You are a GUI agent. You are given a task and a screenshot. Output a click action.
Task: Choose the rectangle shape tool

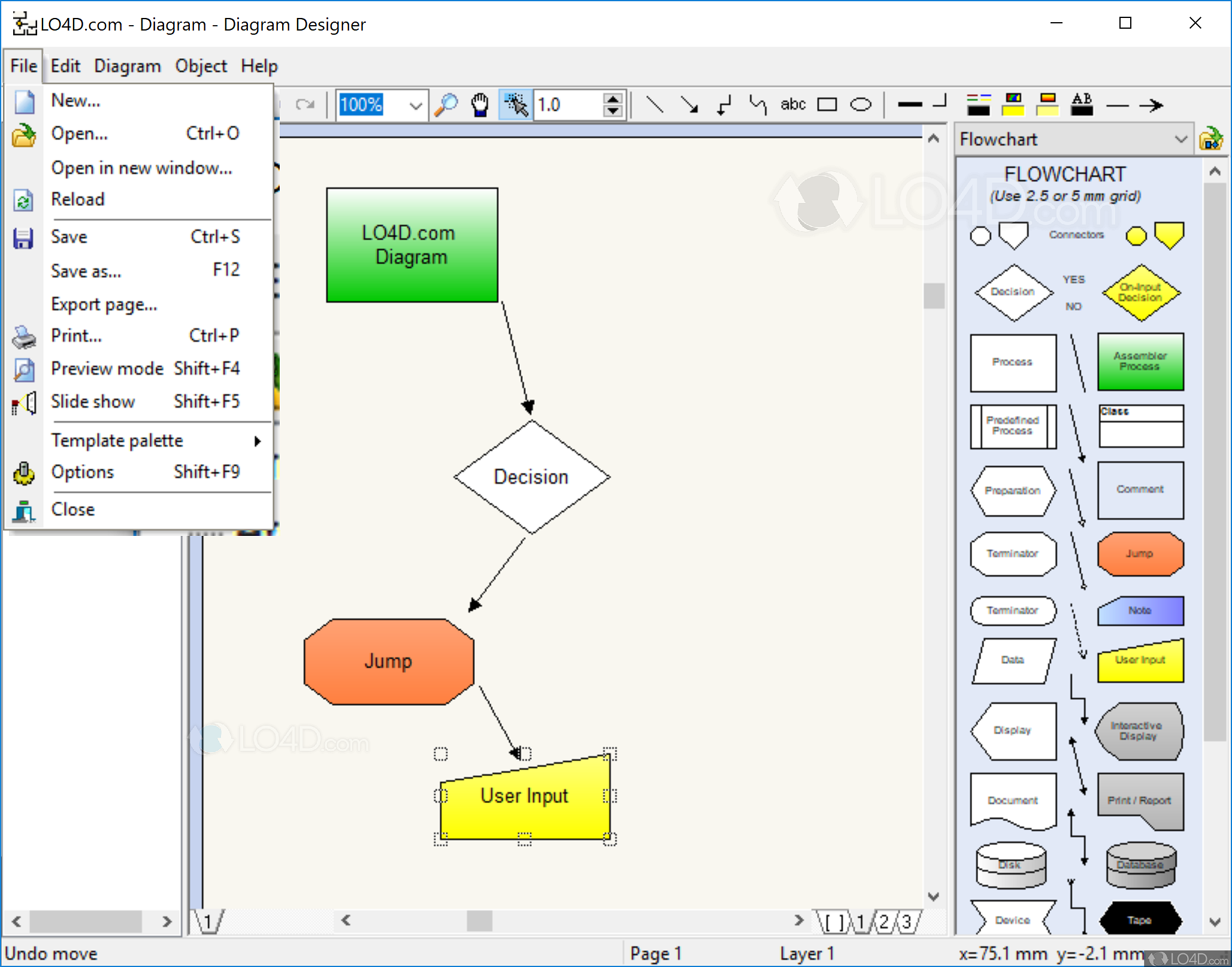pos(827,105)
